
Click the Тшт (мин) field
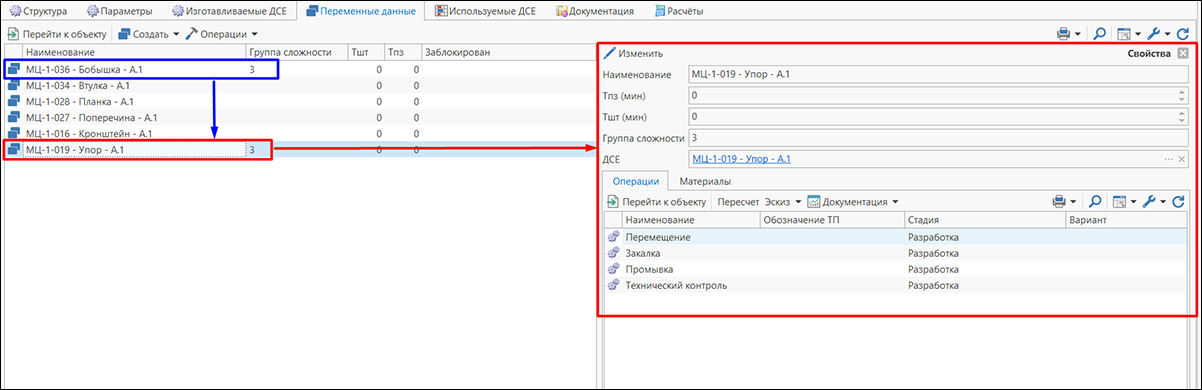pos(932,117)
